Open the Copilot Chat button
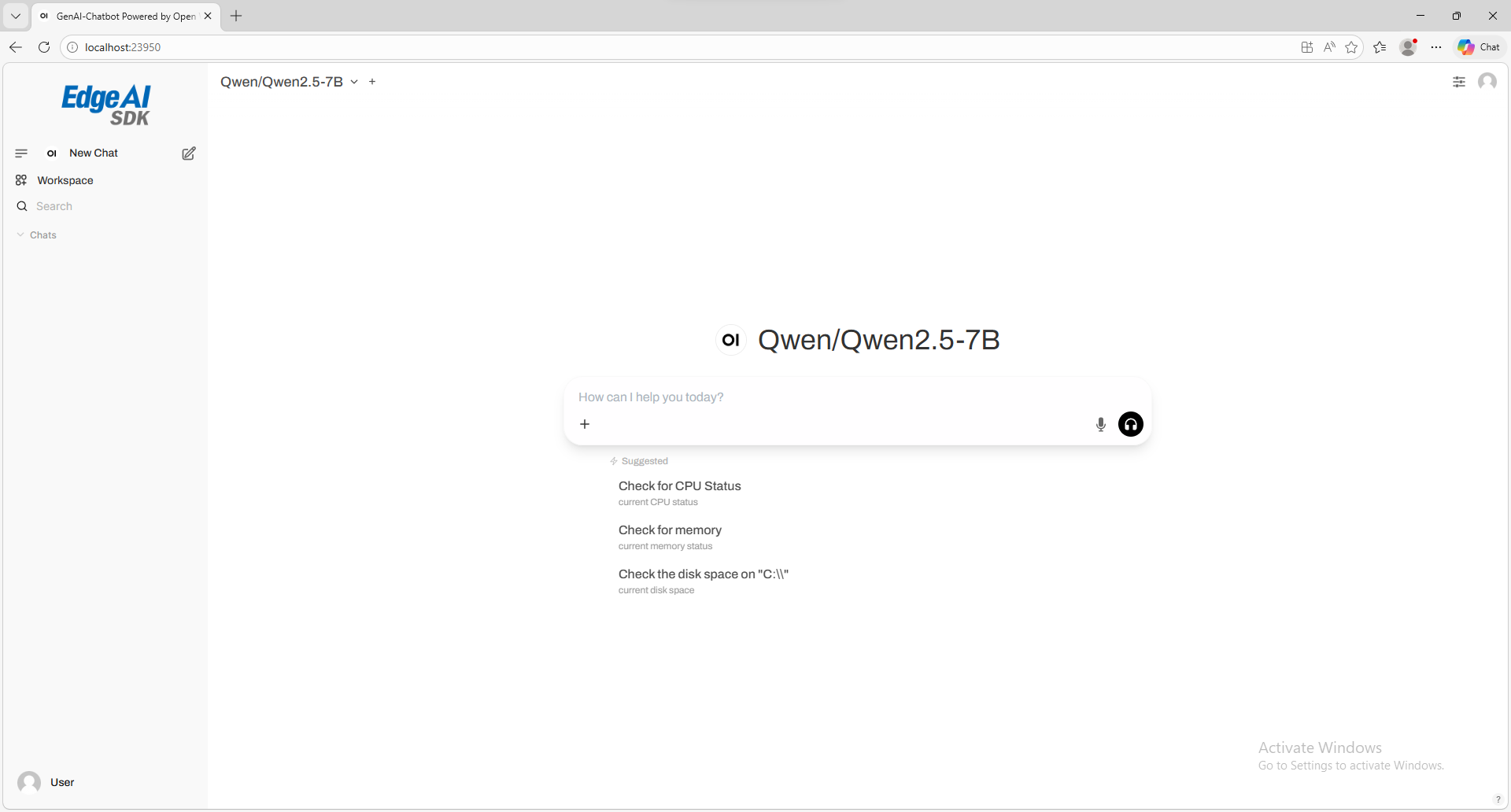The image size is (1511, 812). pos(1479,47)
